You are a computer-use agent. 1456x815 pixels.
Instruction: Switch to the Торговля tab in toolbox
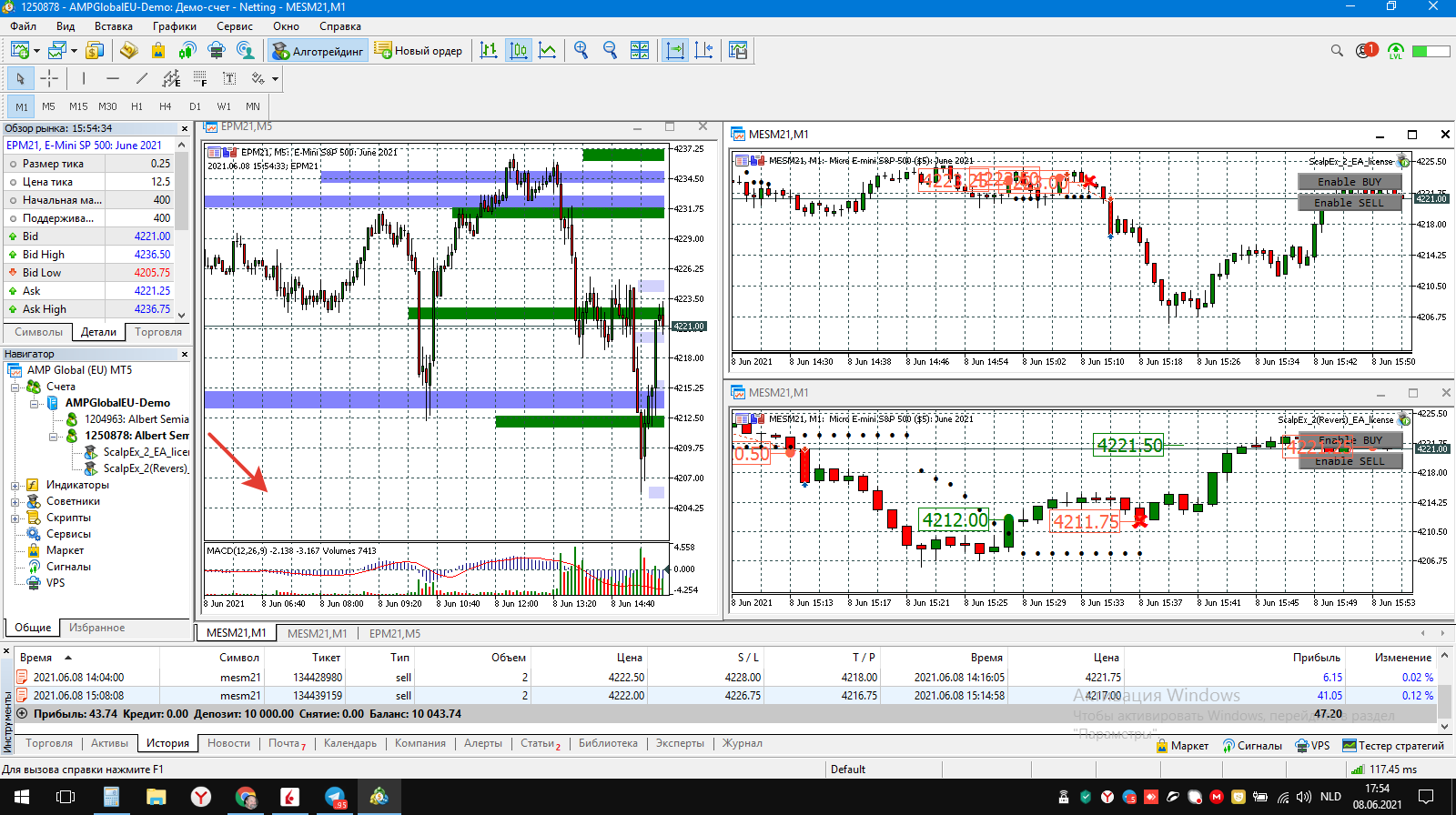click(x=49, y=743)
